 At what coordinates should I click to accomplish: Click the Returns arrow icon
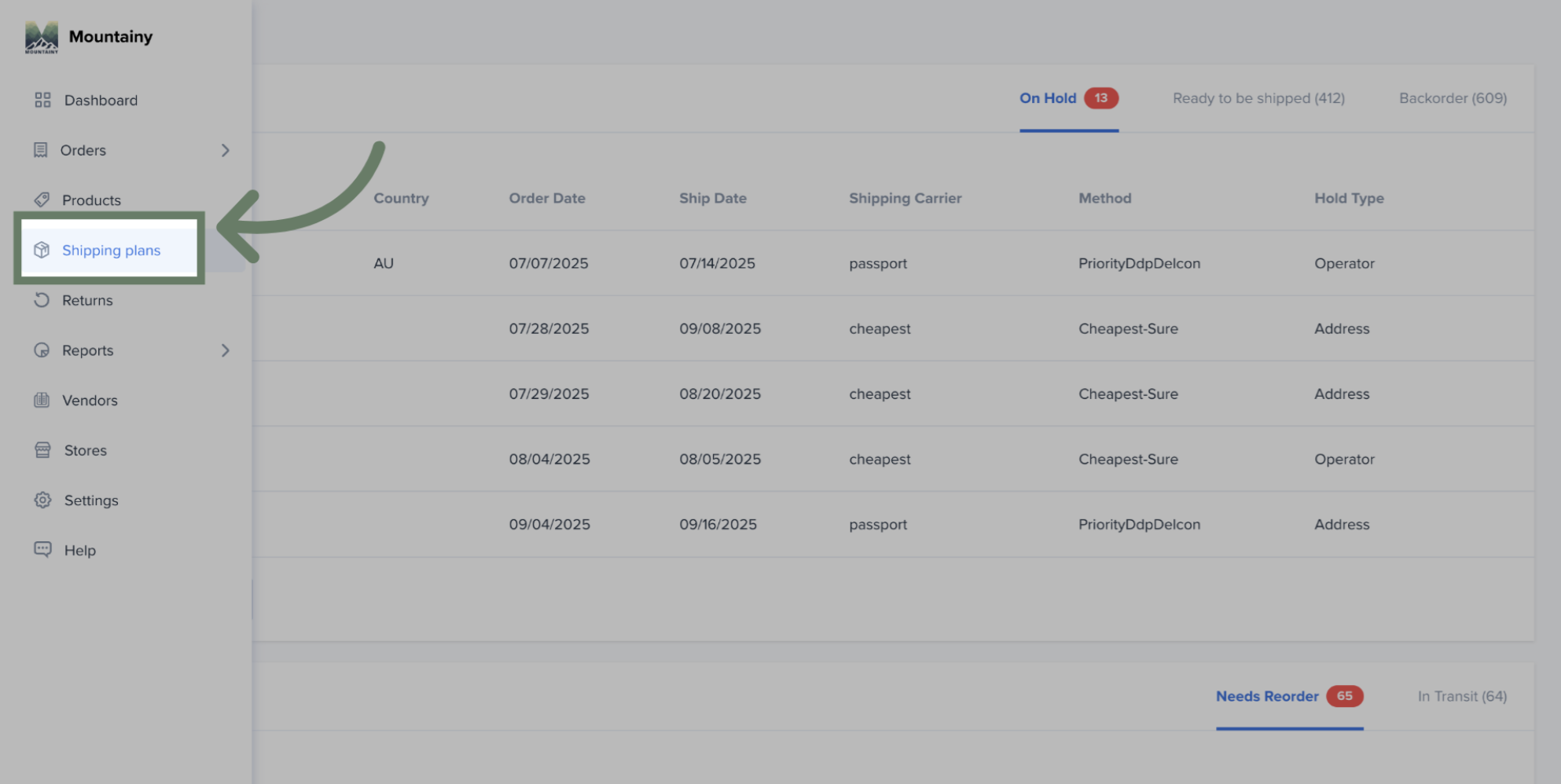42,300
